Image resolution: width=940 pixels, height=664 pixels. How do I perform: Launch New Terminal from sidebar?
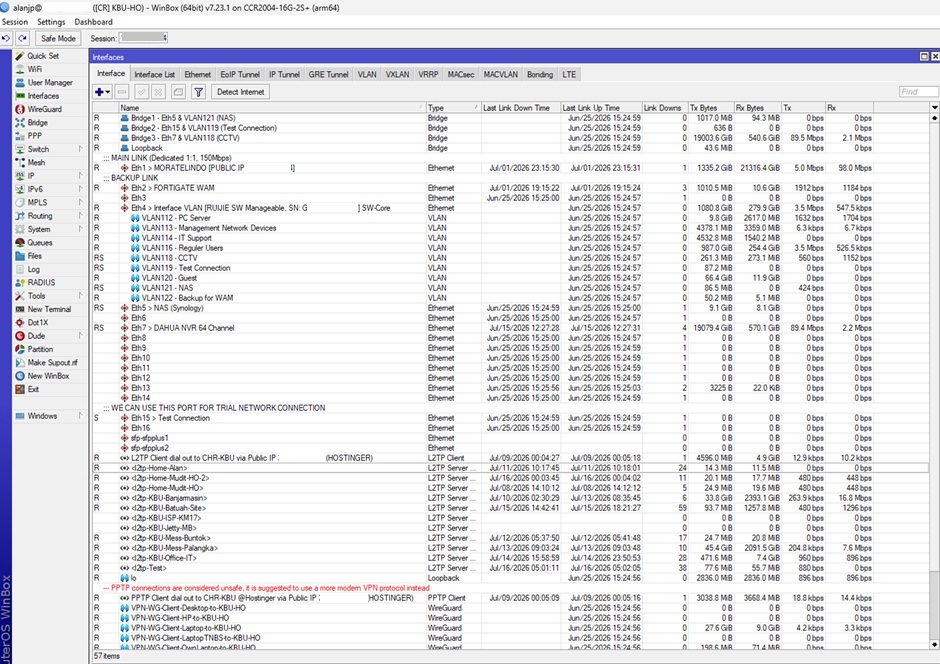click(x=49, y=309)
